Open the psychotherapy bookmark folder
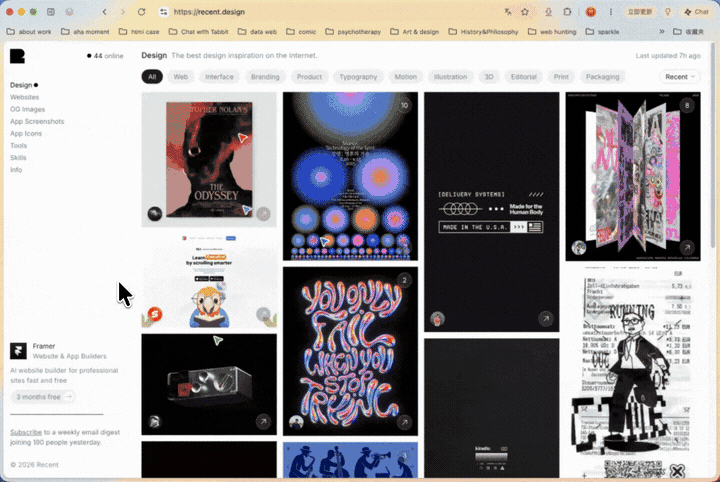Viewport: 720px width, 482px height. pos(353,32)
